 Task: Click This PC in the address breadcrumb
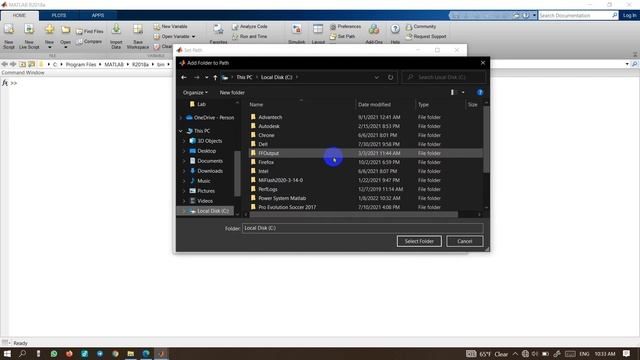244,77
